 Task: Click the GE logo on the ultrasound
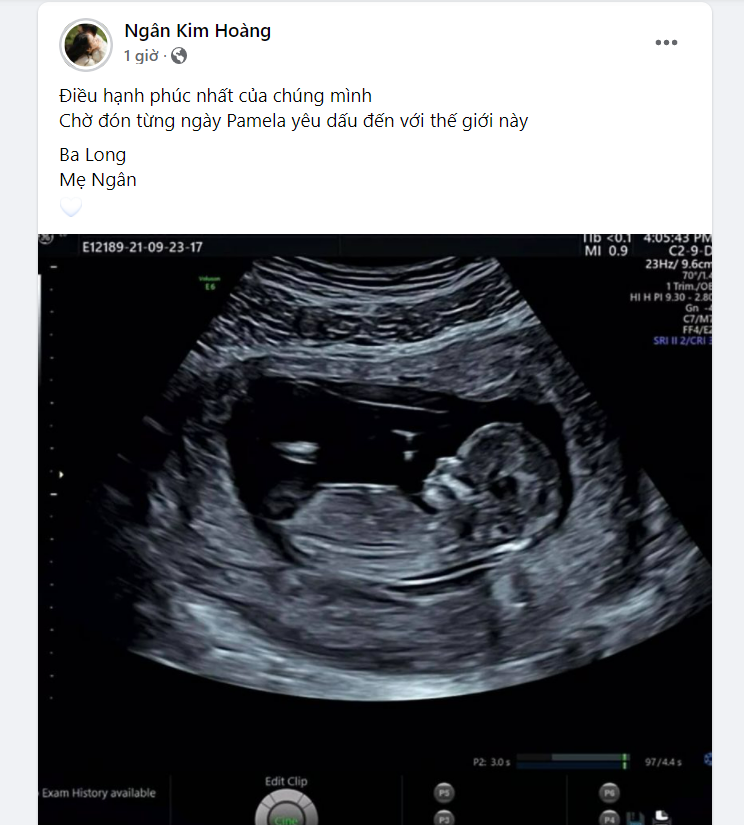pos(46,239)
